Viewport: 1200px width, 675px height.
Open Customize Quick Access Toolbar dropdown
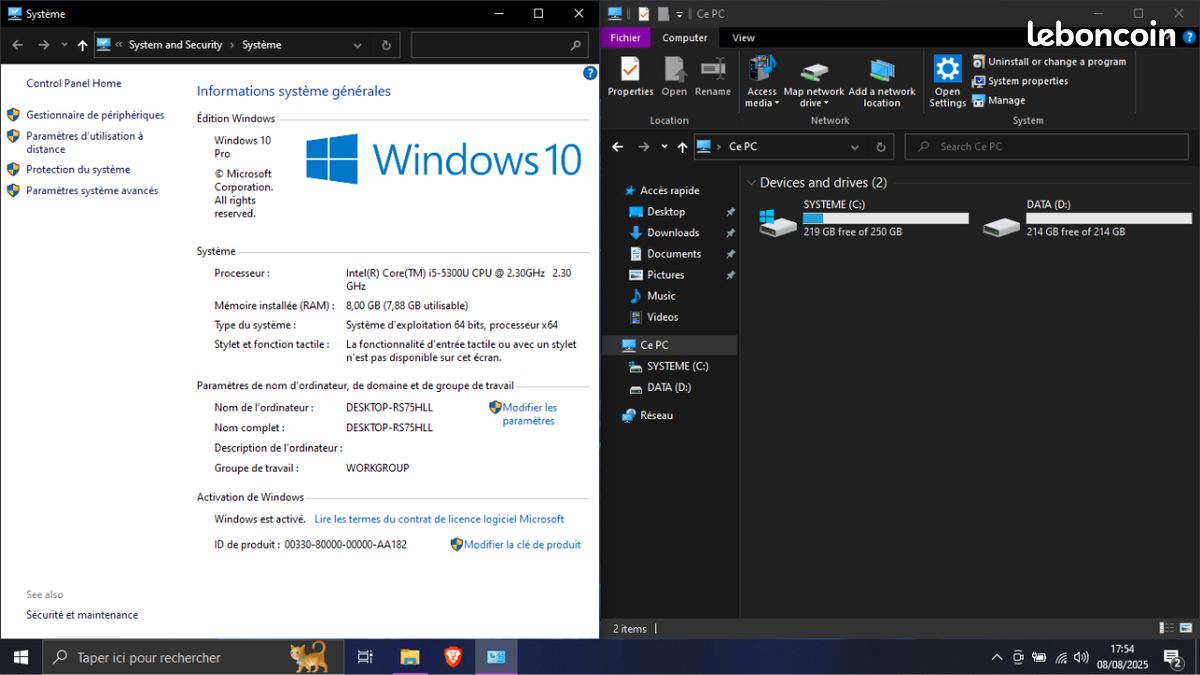pos(679,14)
